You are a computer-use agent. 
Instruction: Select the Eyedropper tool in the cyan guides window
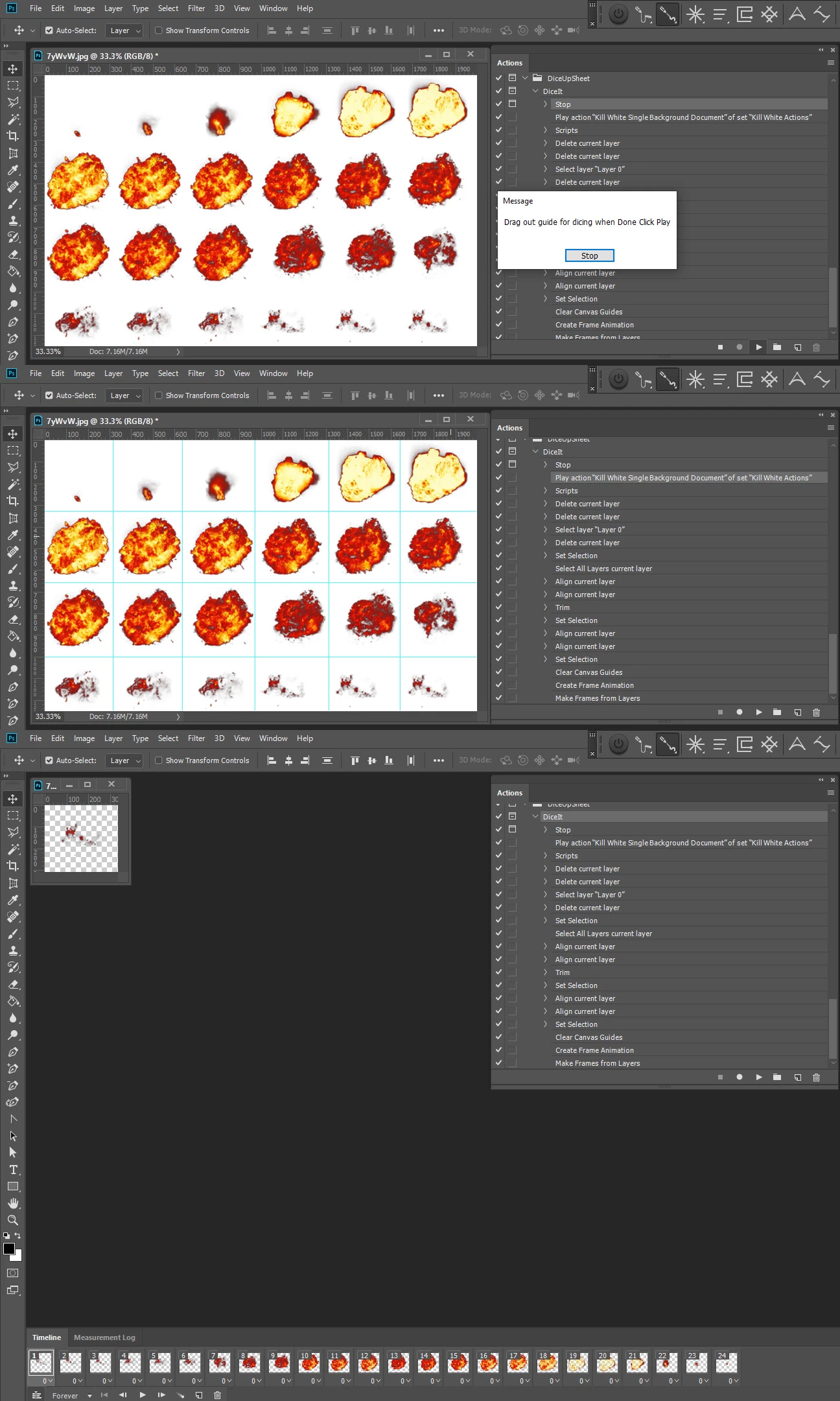point(13,535)
